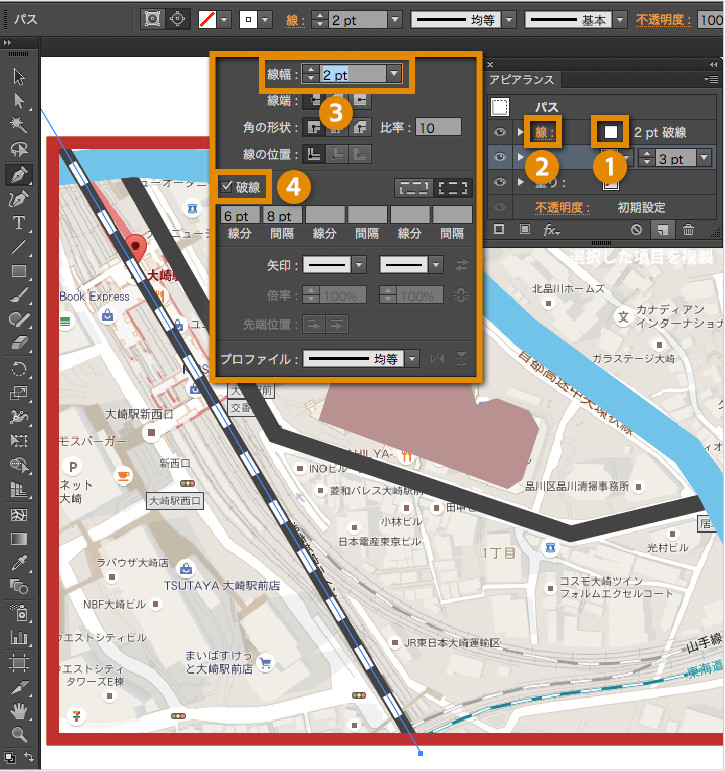Select the Direct Selection tool
The image size is (725, 771).
(19, 101)
